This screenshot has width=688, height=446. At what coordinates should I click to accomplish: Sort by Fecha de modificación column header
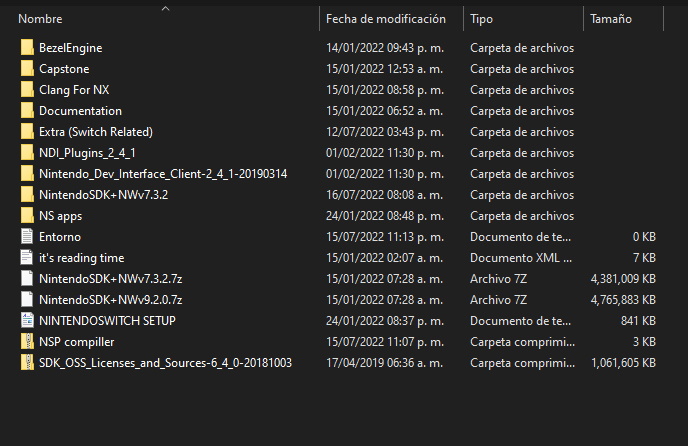click(x=386, y=19)
